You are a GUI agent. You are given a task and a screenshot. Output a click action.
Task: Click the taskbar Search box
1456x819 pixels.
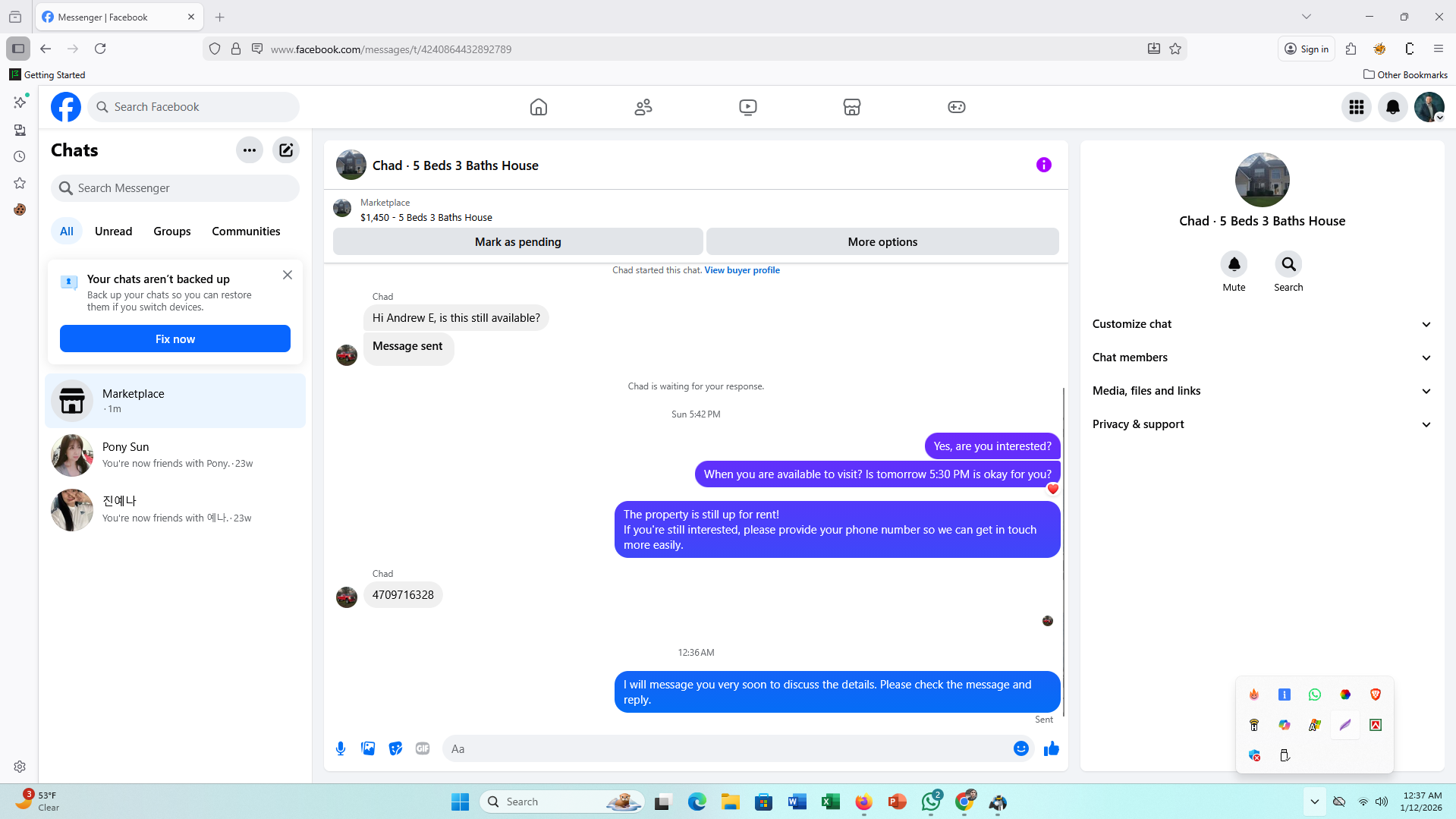tap(562, 802)
